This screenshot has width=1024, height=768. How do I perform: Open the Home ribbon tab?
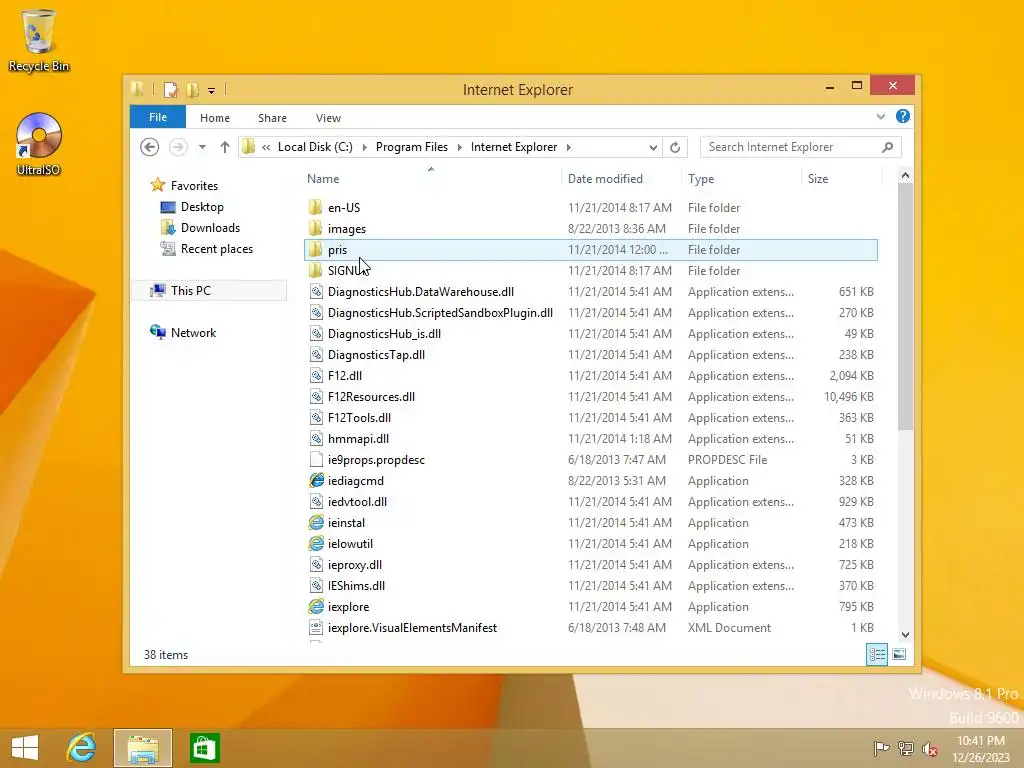point(215,118)
